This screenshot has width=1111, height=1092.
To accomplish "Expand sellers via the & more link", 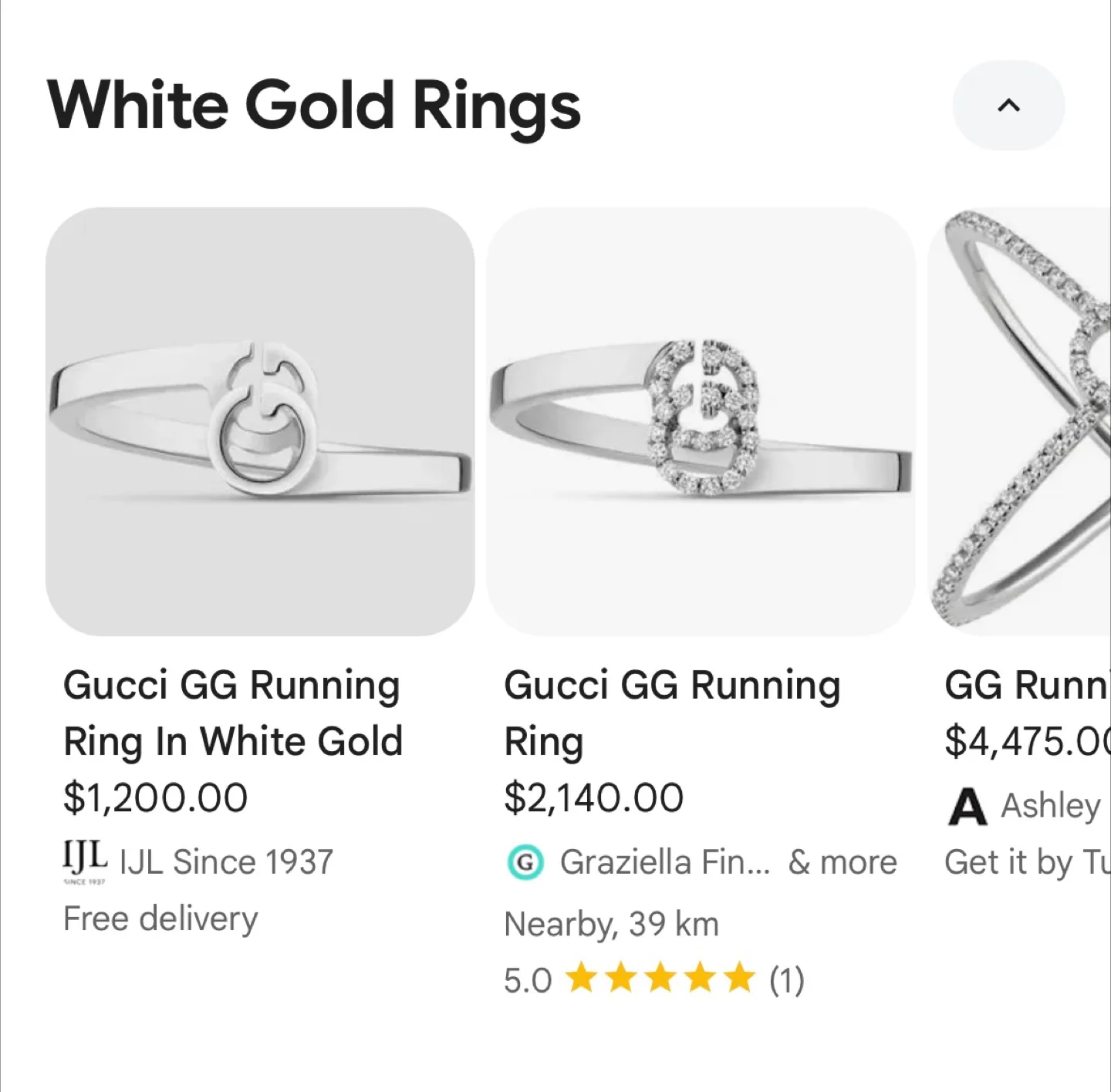I will 843,861.
